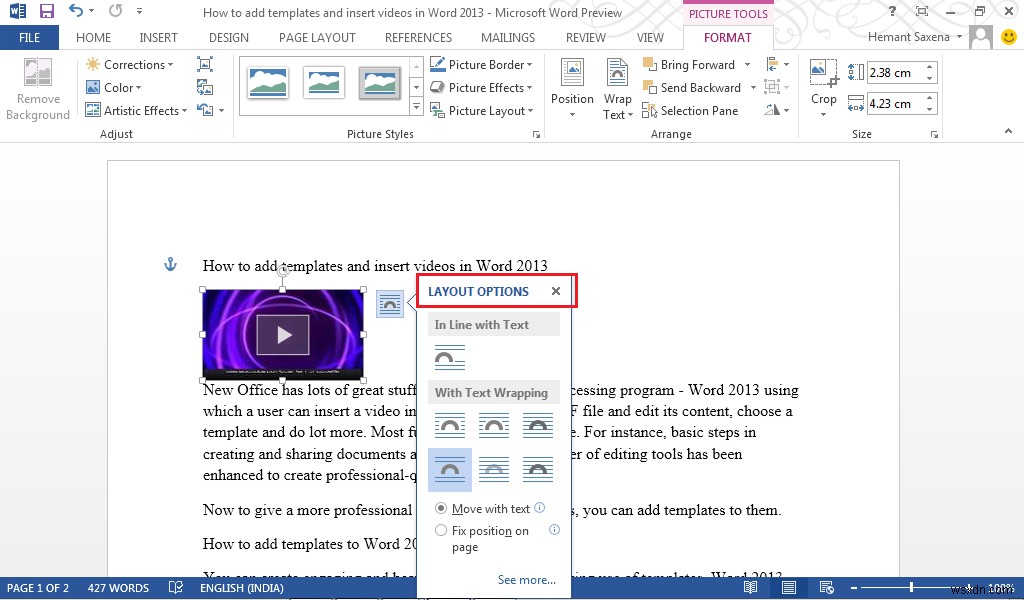Viewport: 1024px width, 600px height.
Task: Open the Corrections dropdown
Action: pos(131,64)
